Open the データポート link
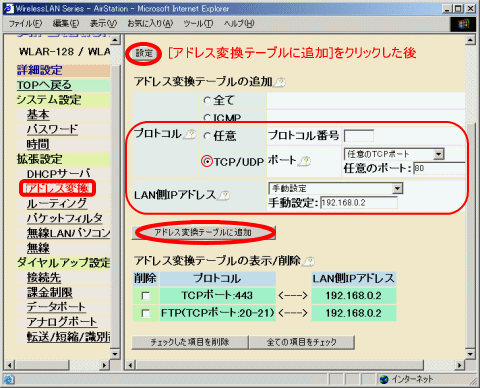This screenshot has height=388, width=480. point(56,307)
